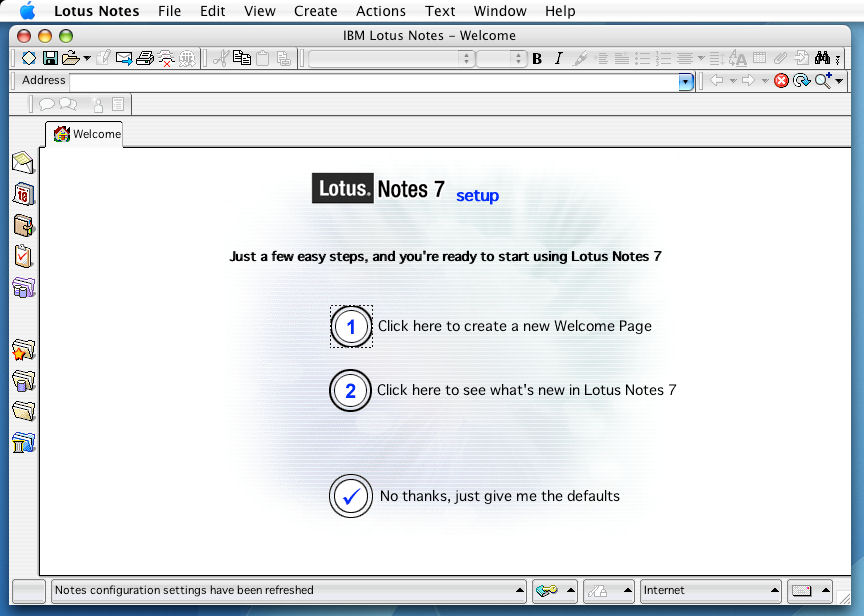Open Favorite Bookmarks folder with star
Image resolution: width=864 pixels, height=616 pixels.
coord(24,350)
